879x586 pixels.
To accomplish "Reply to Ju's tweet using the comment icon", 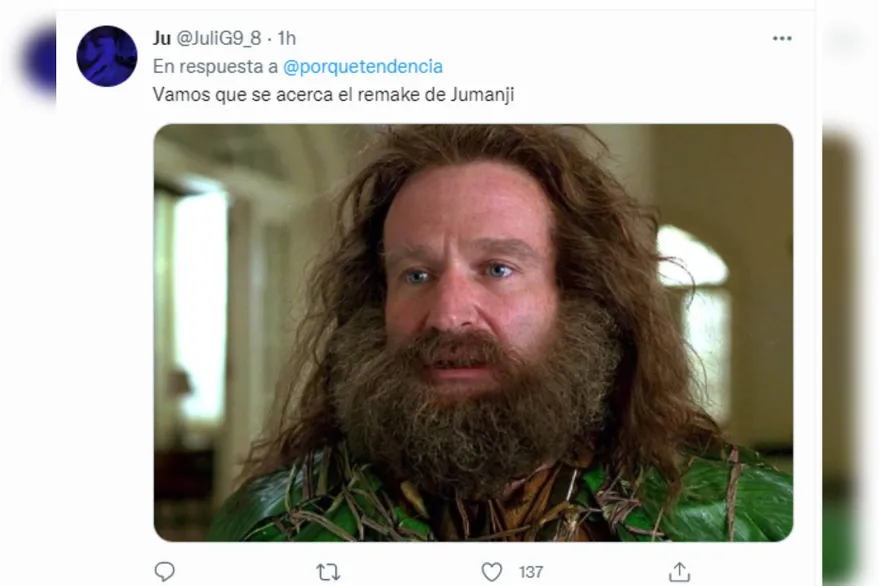I will tap(164, 571).
